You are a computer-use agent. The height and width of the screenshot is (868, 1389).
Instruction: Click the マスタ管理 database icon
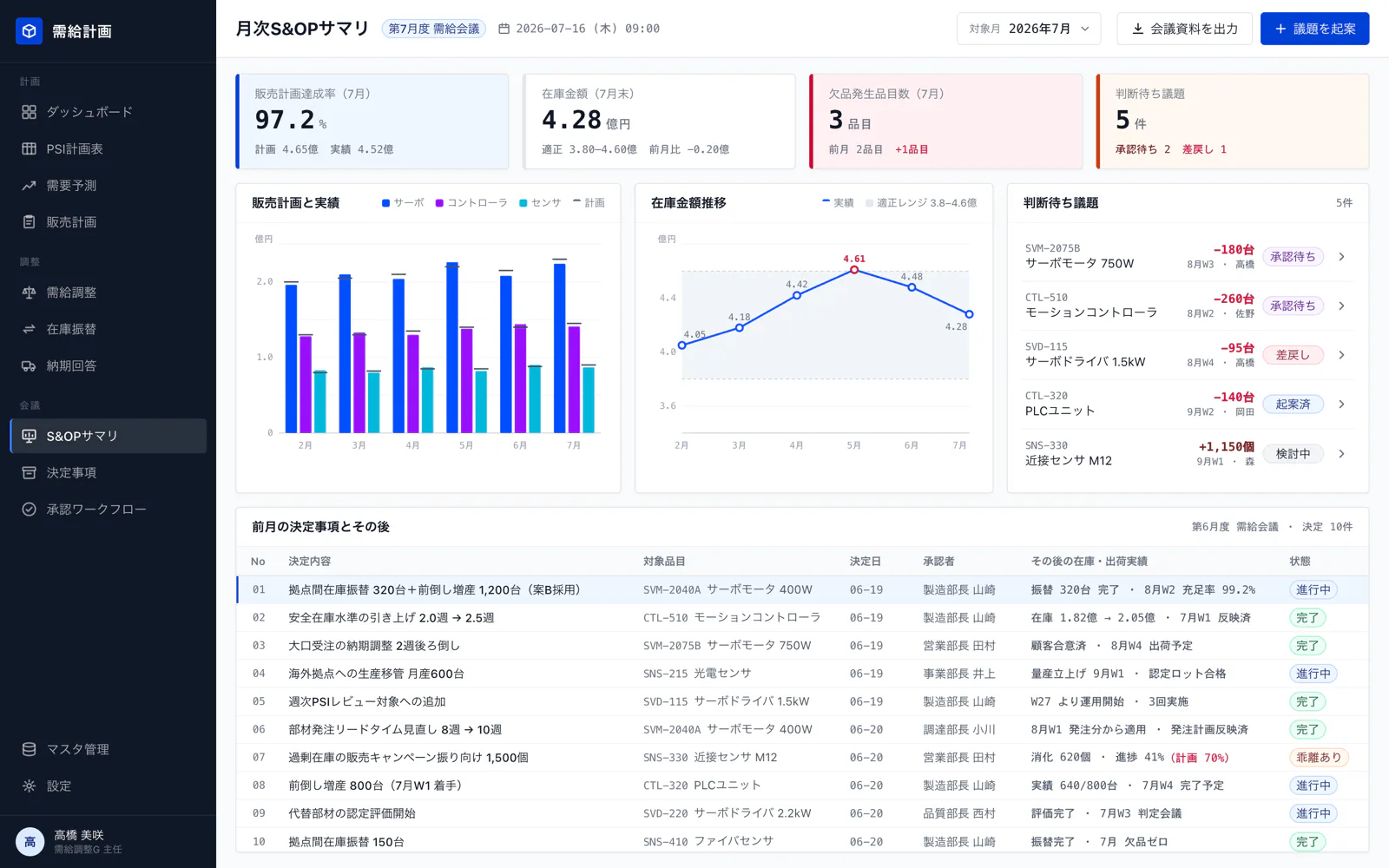tap(29, 749)
